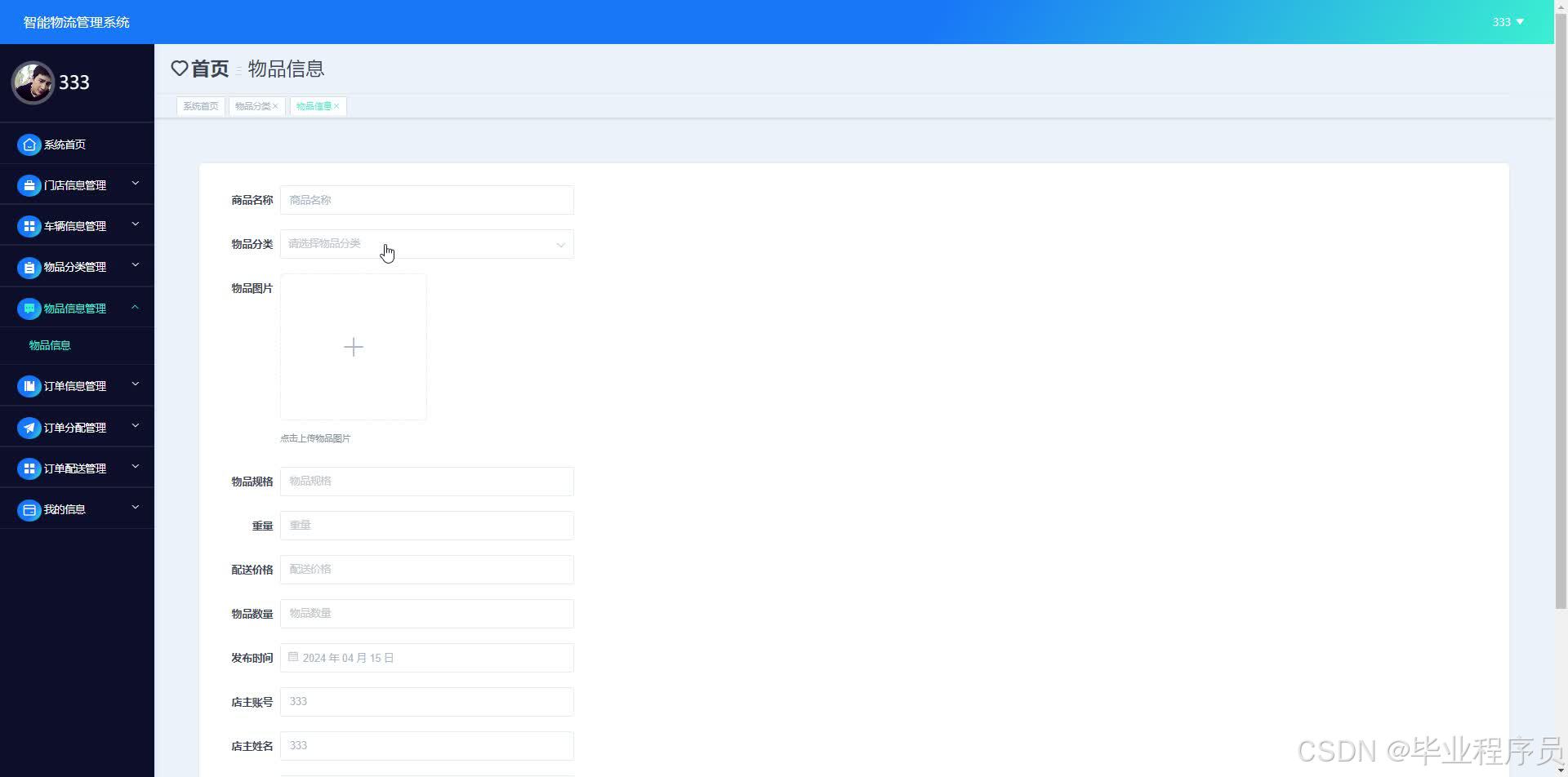Click the clipboard icon for 物品分类管理
1568x777 pixels.
(29, 267)
